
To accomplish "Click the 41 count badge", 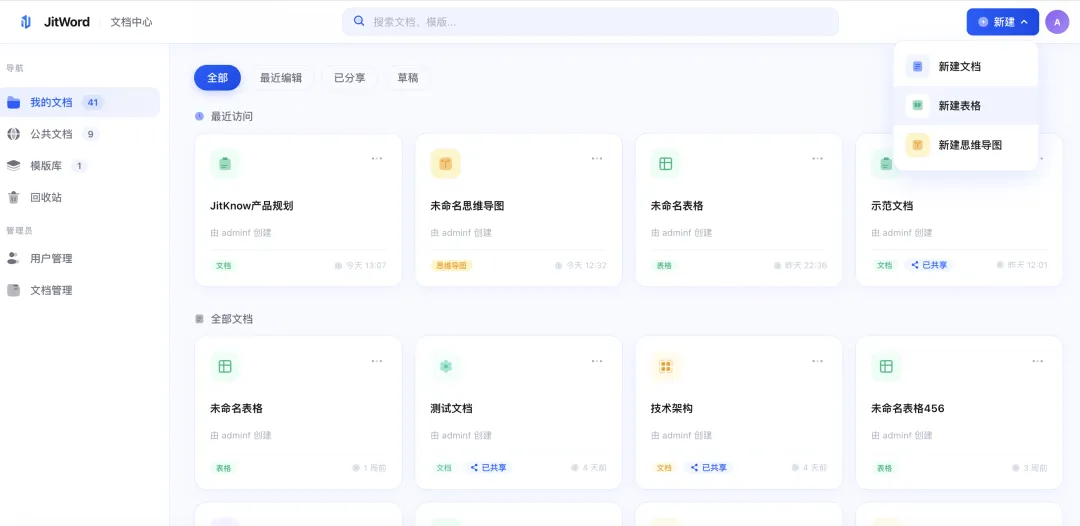I will (x=93, y=103).
